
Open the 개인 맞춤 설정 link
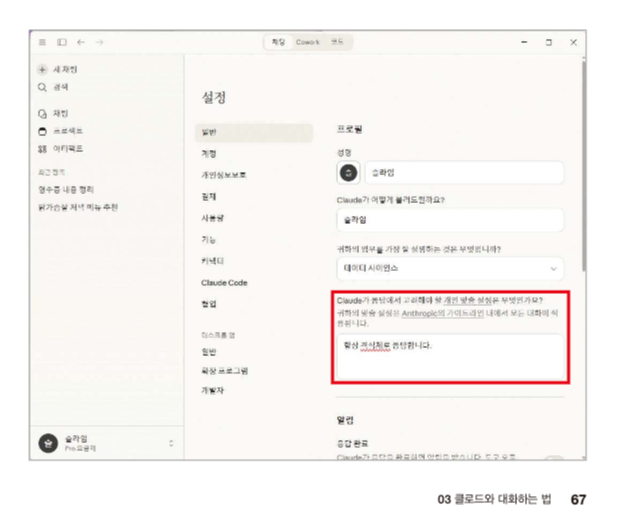coord(467,301)
